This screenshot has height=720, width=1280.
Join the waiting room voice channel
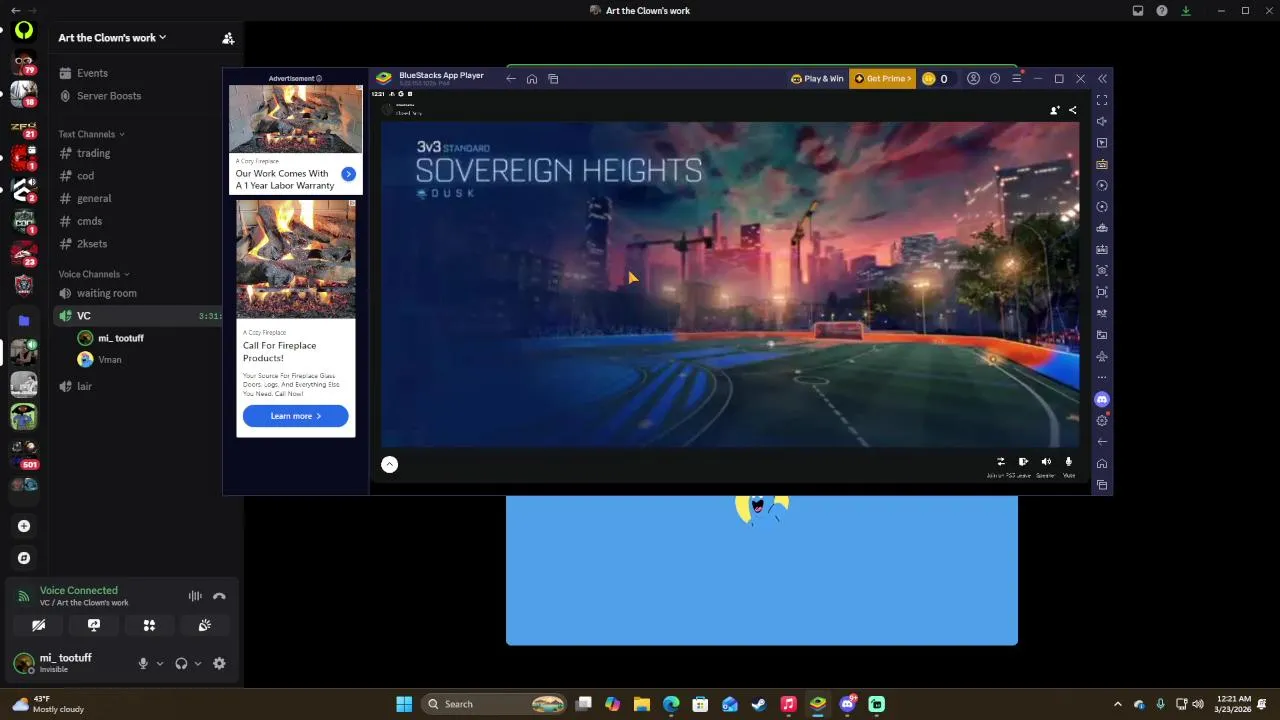tap(106, 293)
